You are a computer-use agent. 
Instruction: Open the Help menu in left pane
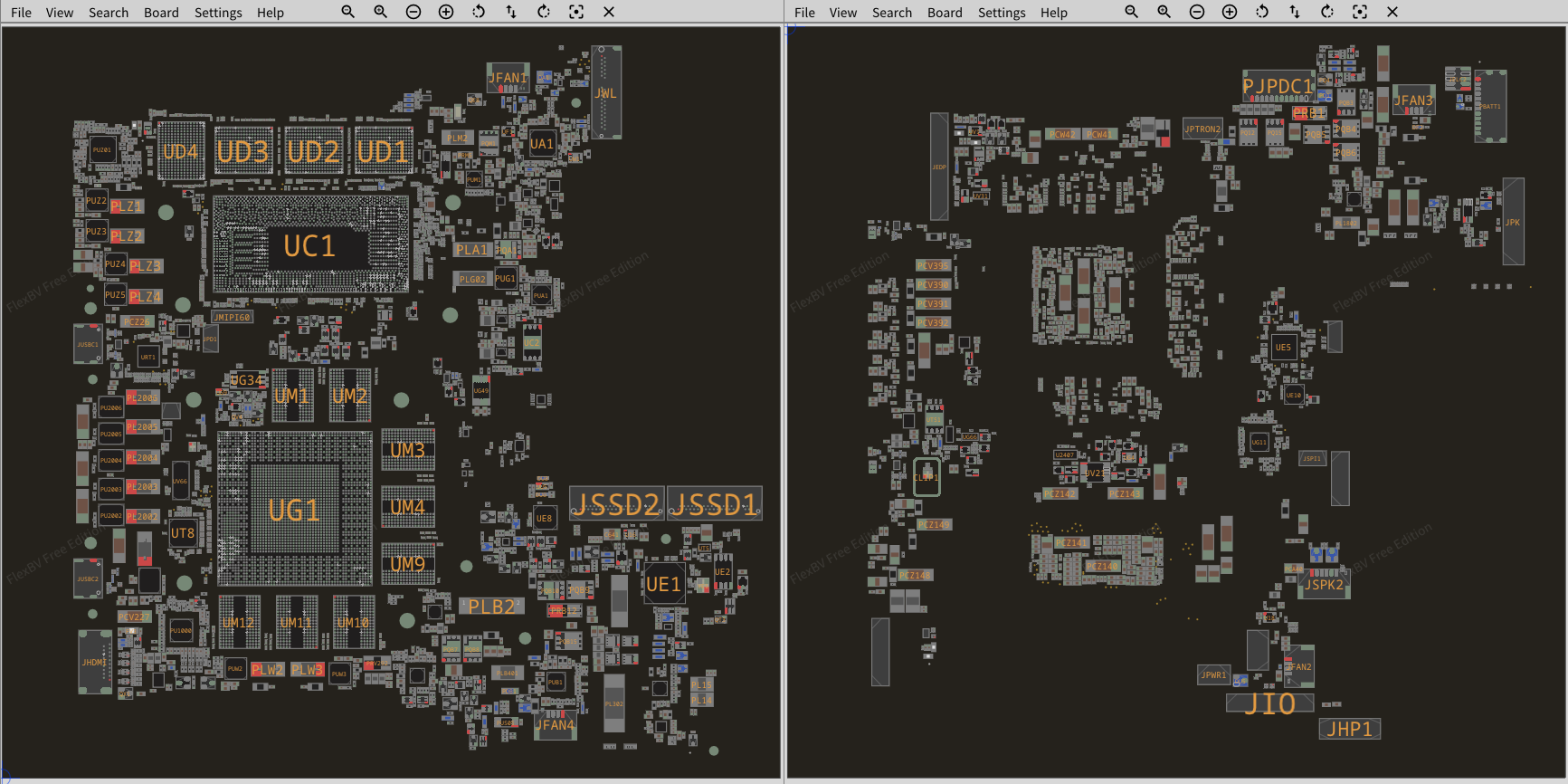pyautogui.click(x=270, y=13)
